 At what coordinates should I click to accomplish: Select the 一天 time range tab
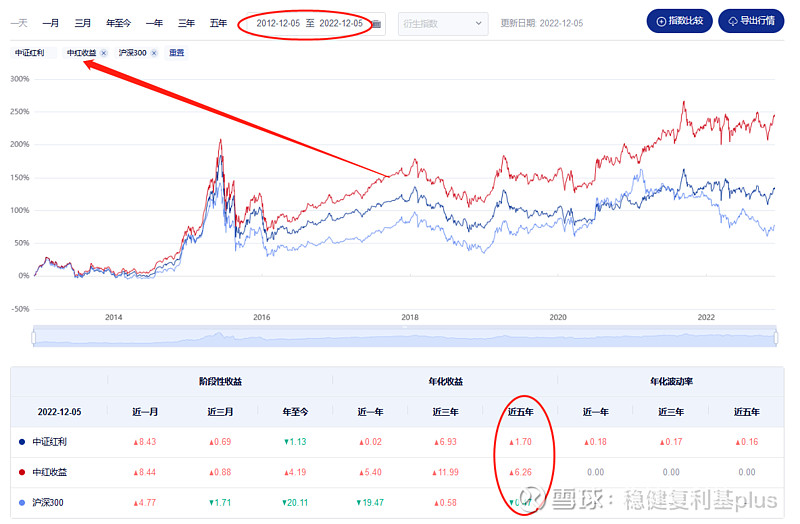click(x=19, y=23)
